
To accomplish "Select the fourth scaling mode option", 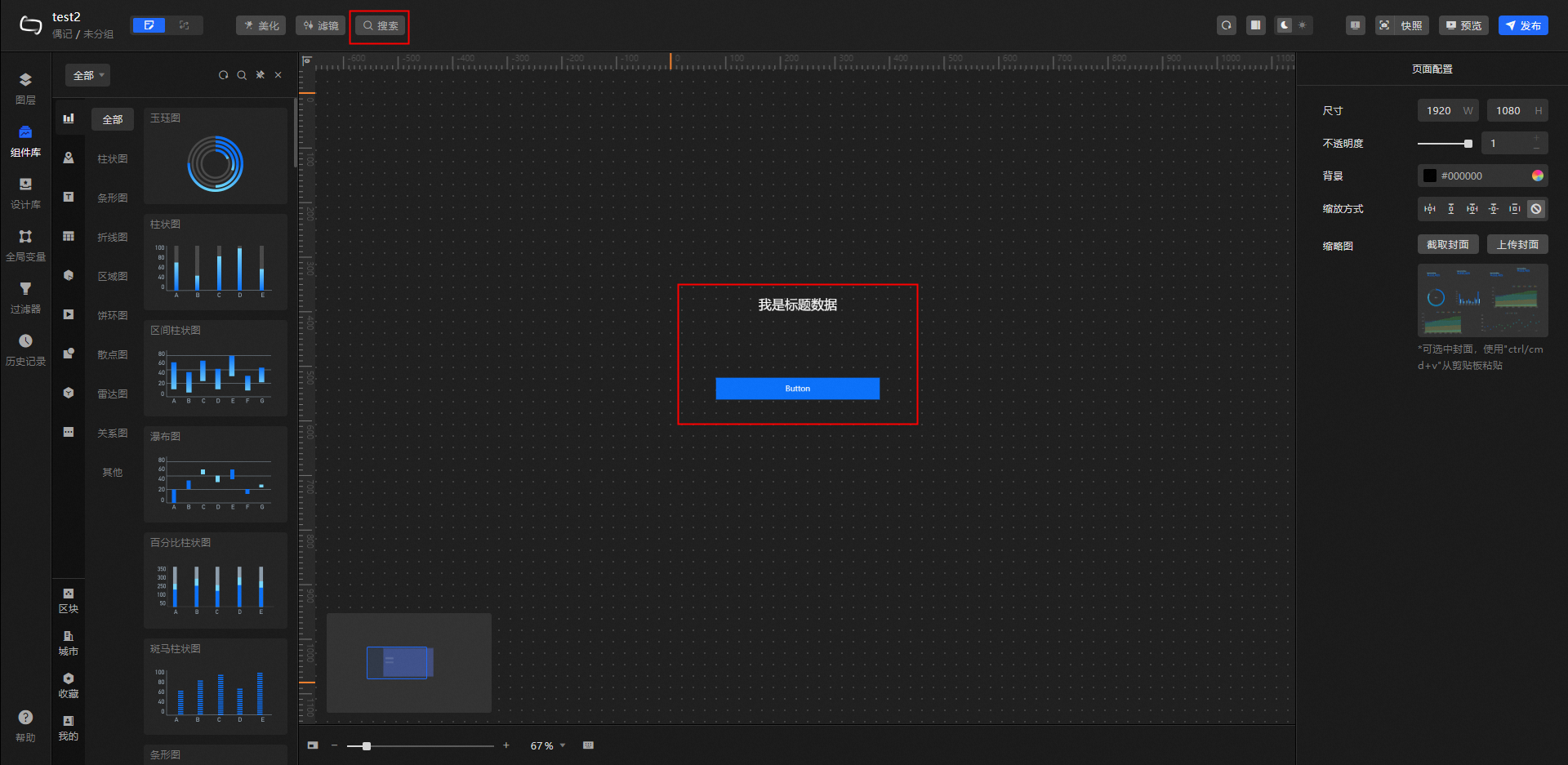I will click(x=1494, y=209).
